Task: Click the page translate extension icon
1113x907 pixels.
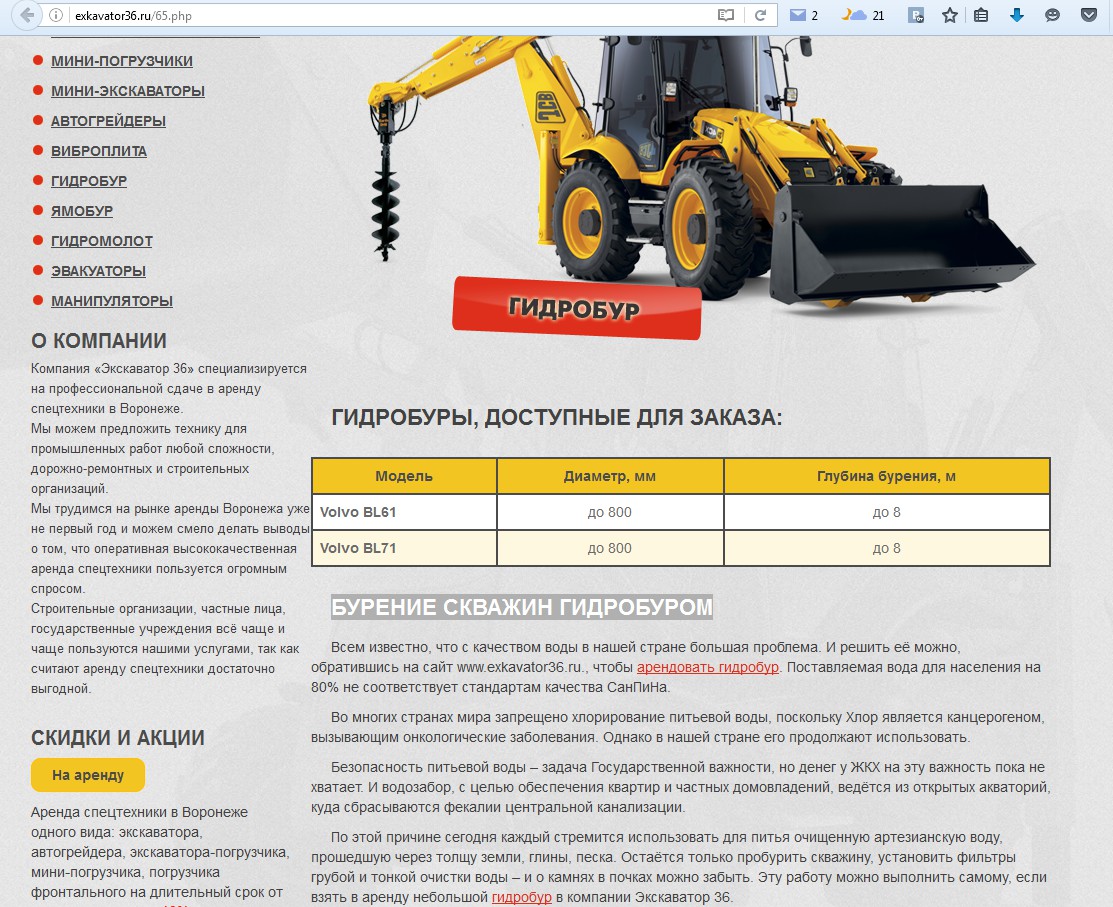Action: [916, 15]
